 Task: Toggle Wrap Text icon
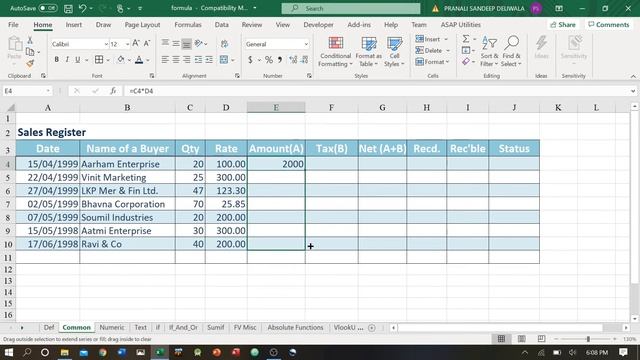pyautogui.click(x=224, y=44)
